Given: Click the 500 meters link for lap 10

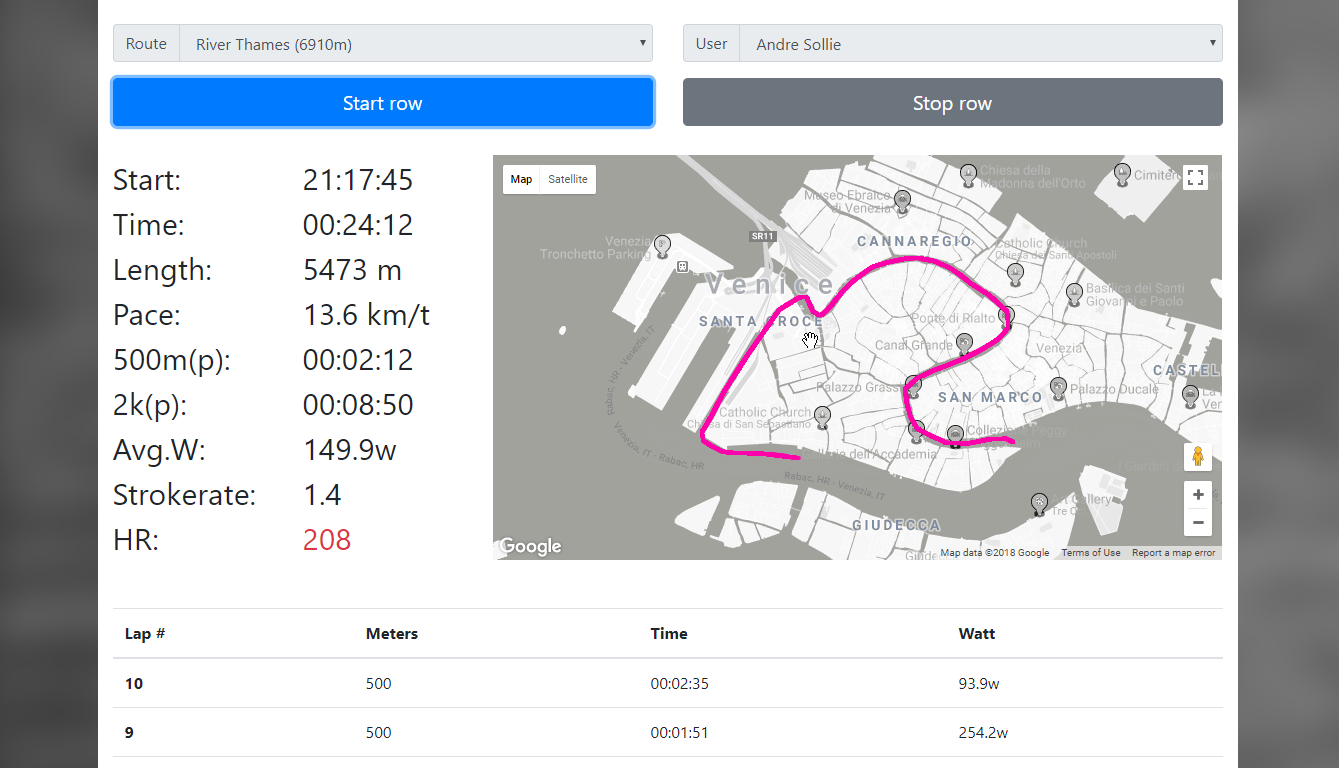Looking at the screenshot, I should 378,683.
